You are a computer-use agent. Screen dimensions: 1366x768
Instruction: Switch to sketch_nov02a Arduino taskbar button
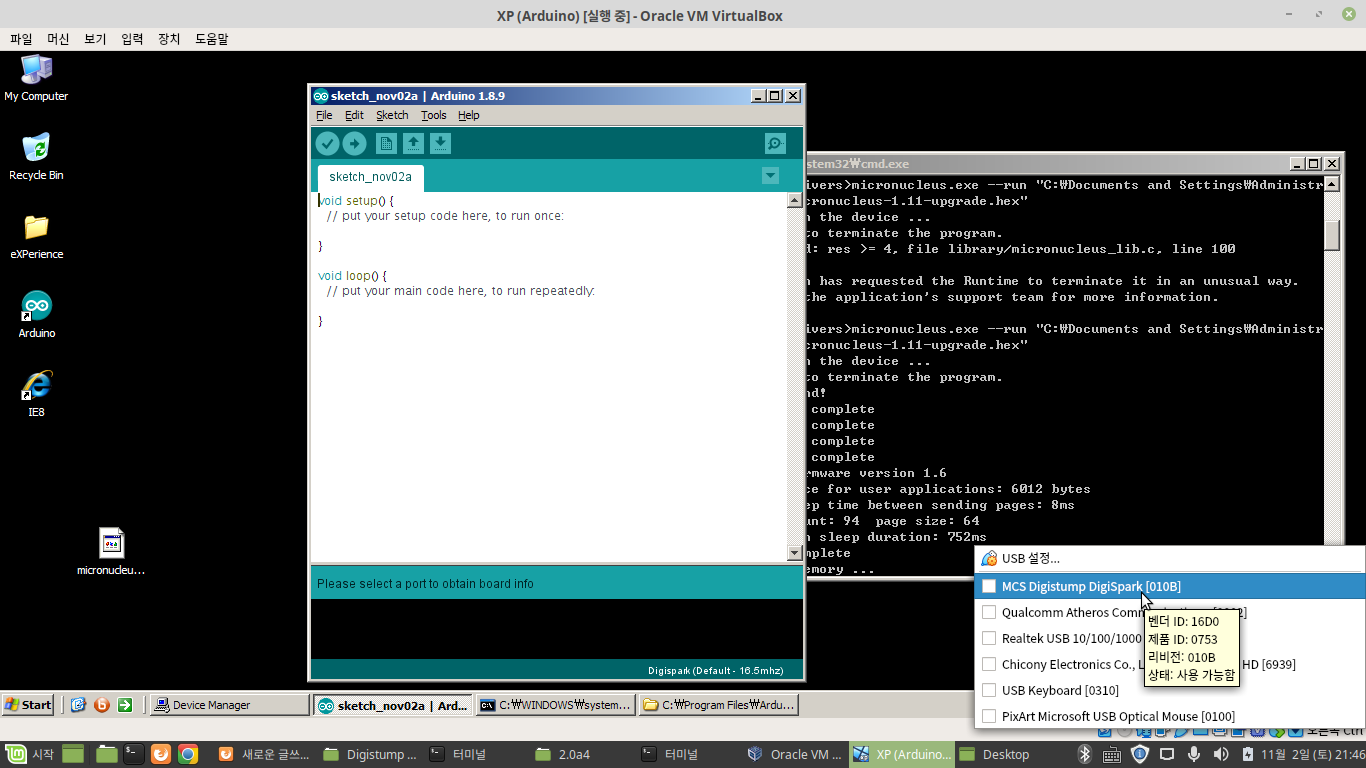pyautogui.click(x=393, y=705)
